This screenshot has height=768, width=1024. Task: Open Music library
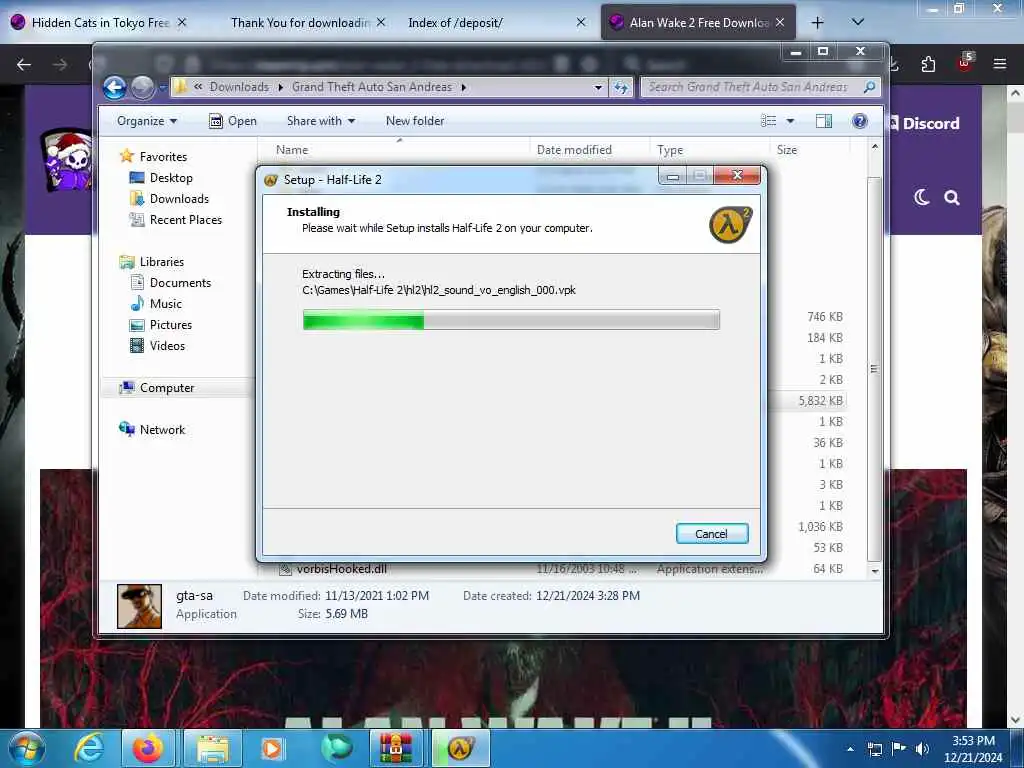pyautogui.click(x=166, y=304)
